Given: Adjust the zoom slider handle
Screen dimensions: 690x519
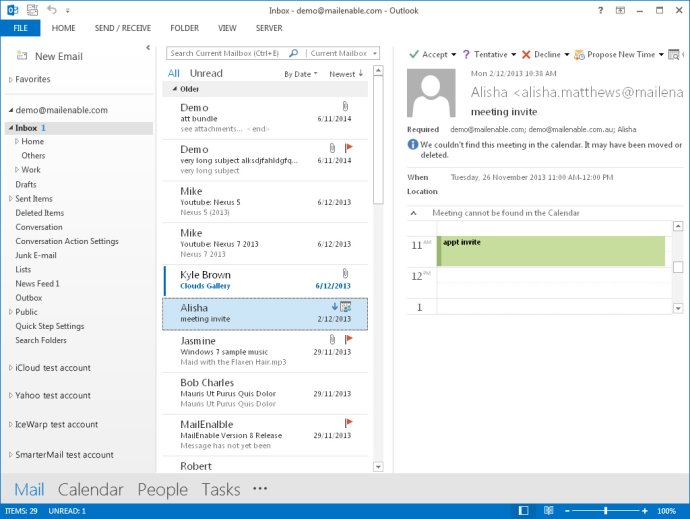Looking at the screenshot, I should 606,511.
